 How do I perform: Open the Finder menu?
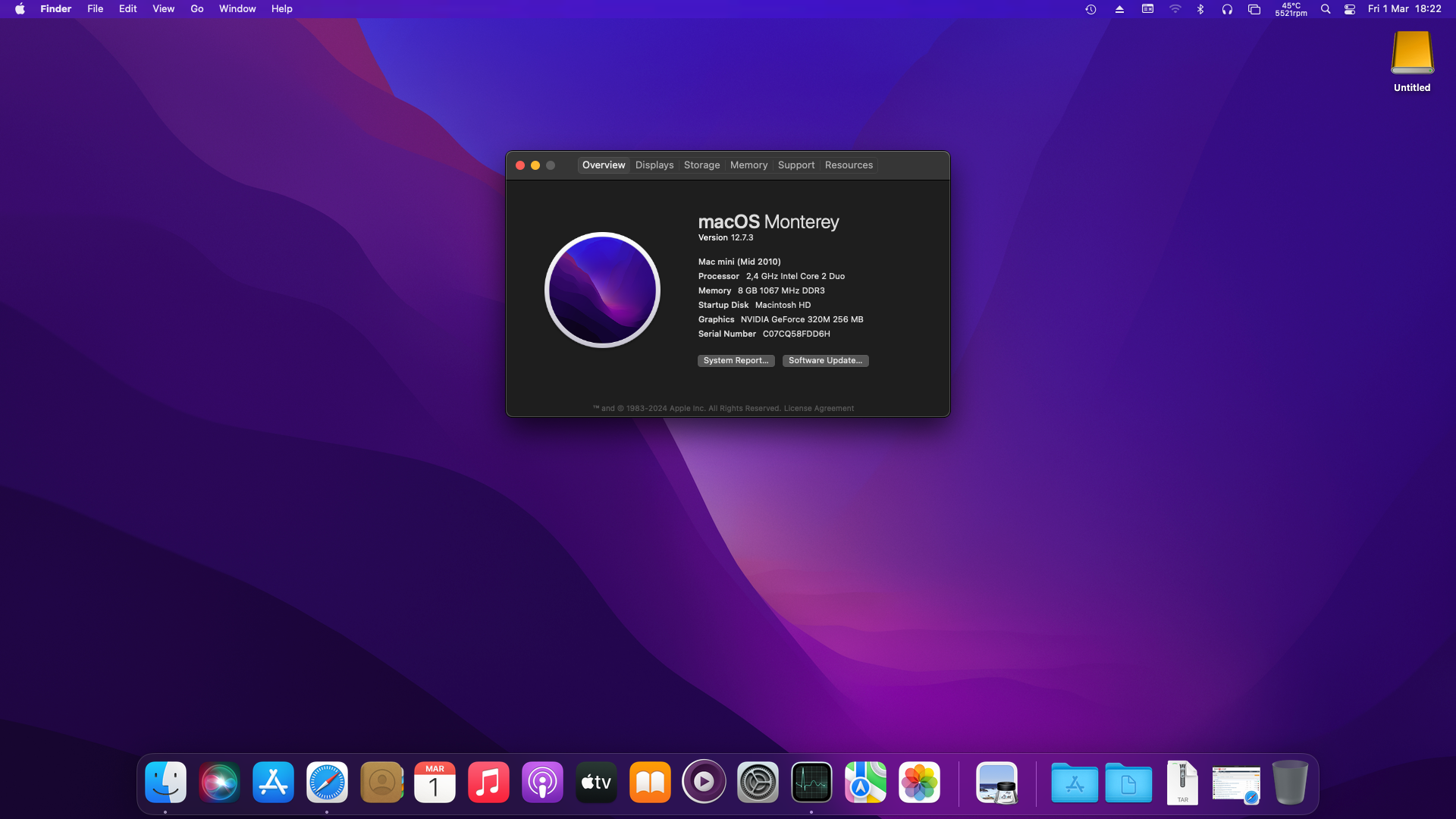click(x=56, y=9)
